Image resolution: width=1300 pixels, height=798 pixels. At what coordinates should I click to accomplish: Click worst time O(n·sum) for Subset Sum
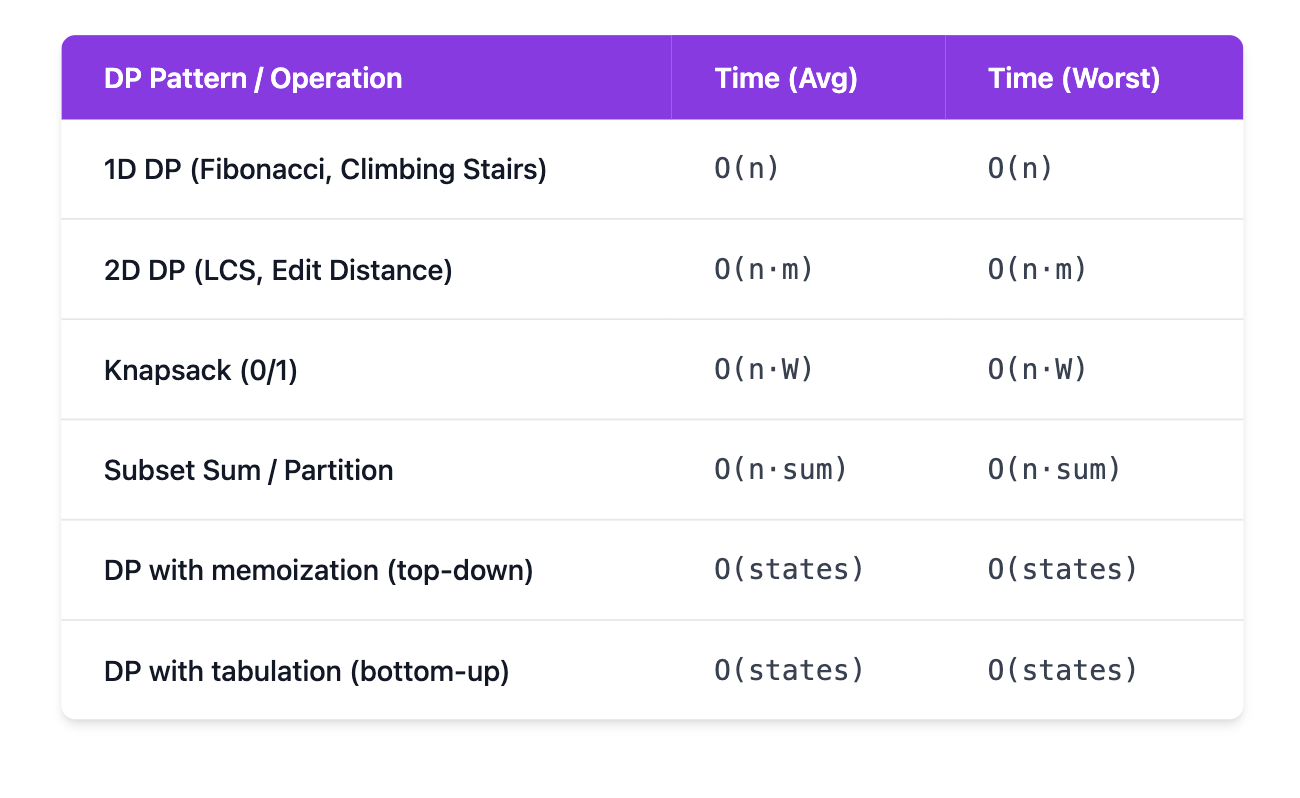click(1055, 469)
